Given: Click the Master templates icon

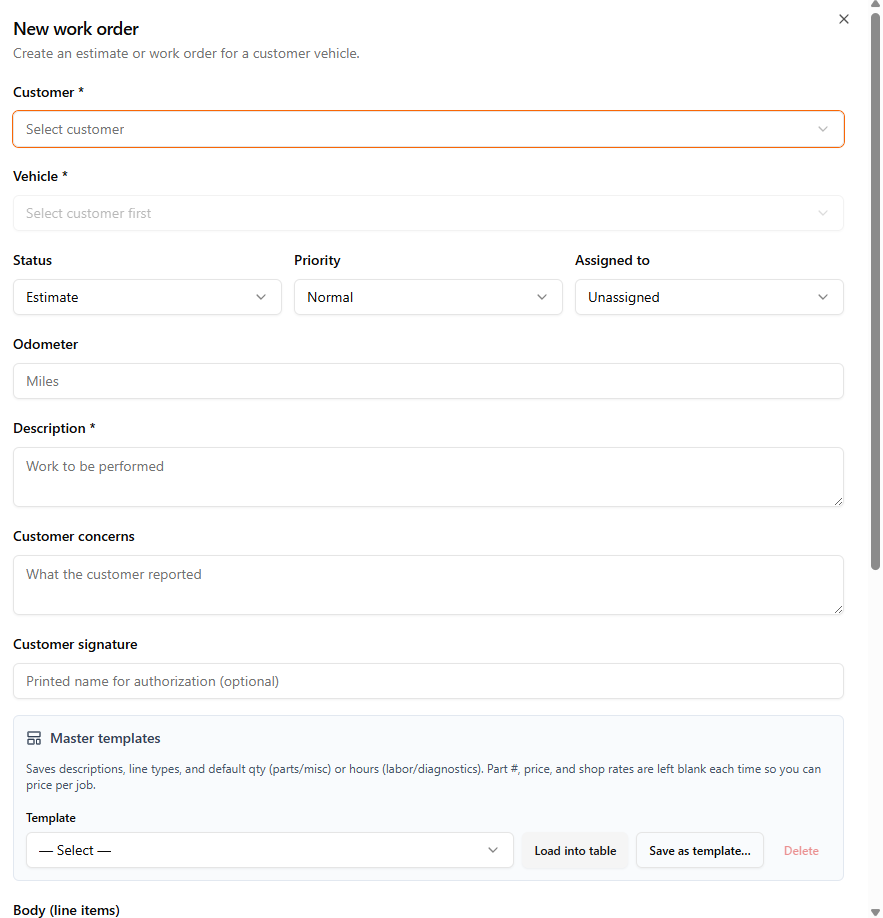Looking at the screenshot, I should (34, 739).
